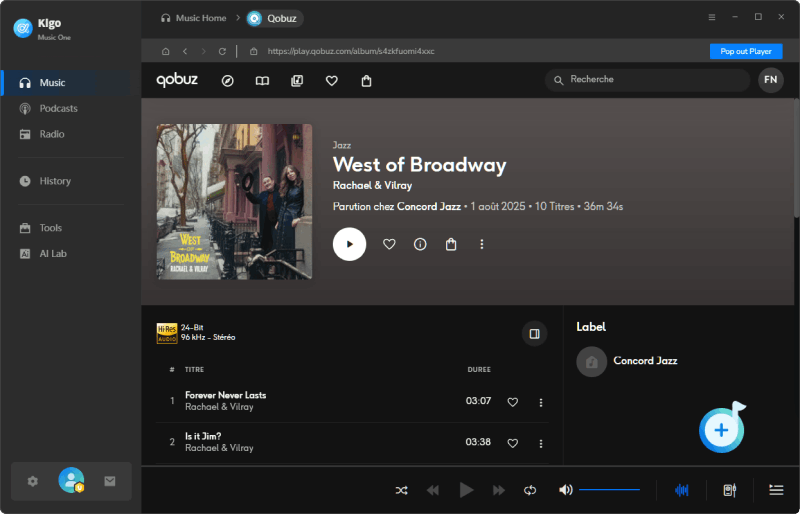Go to Music Home breadcrumb
The width and height of the screenshot is (800, 514).
[x=193, y=18]
